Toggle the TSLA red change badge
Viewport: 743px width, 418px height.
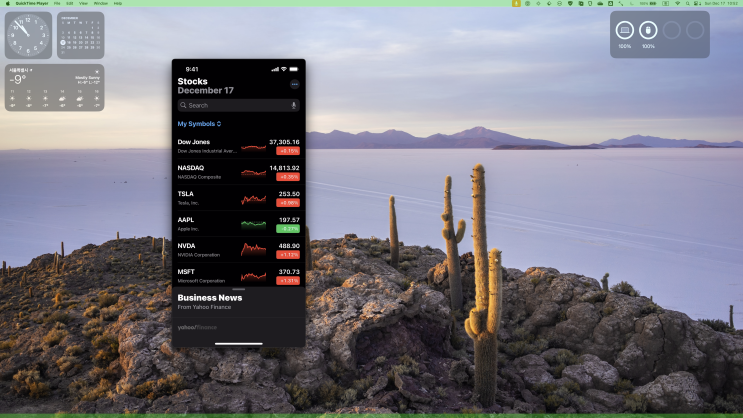pos(288,203)
